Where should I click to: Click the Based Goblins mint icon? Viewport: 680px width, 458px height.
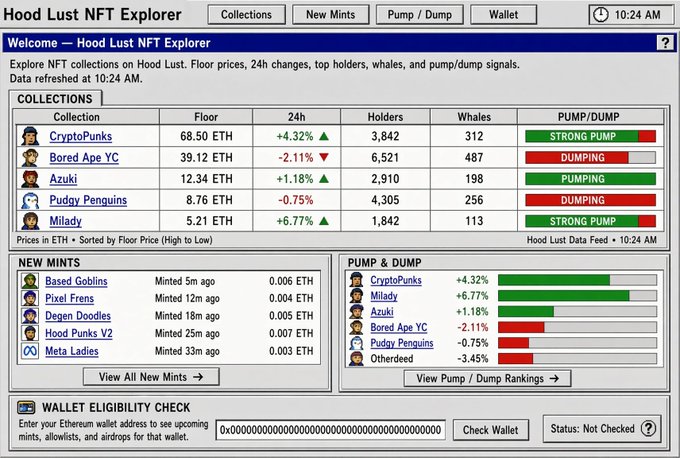(x=30, y=281)
